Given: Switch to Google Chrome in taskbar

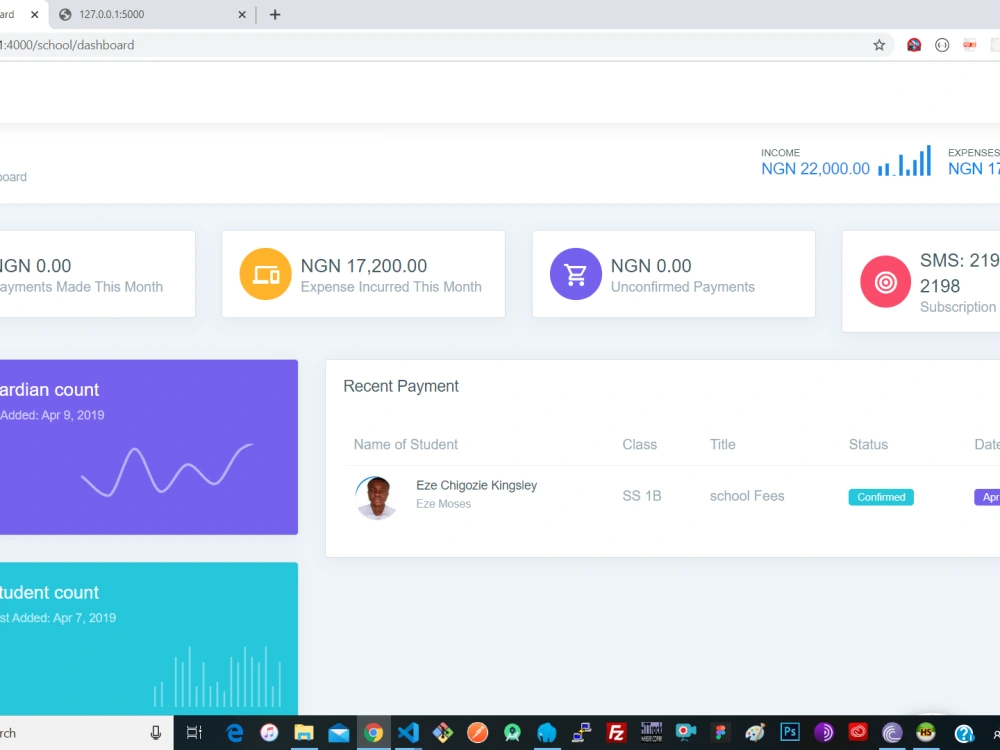Looking at the screenshot, I should pos(374,733).
